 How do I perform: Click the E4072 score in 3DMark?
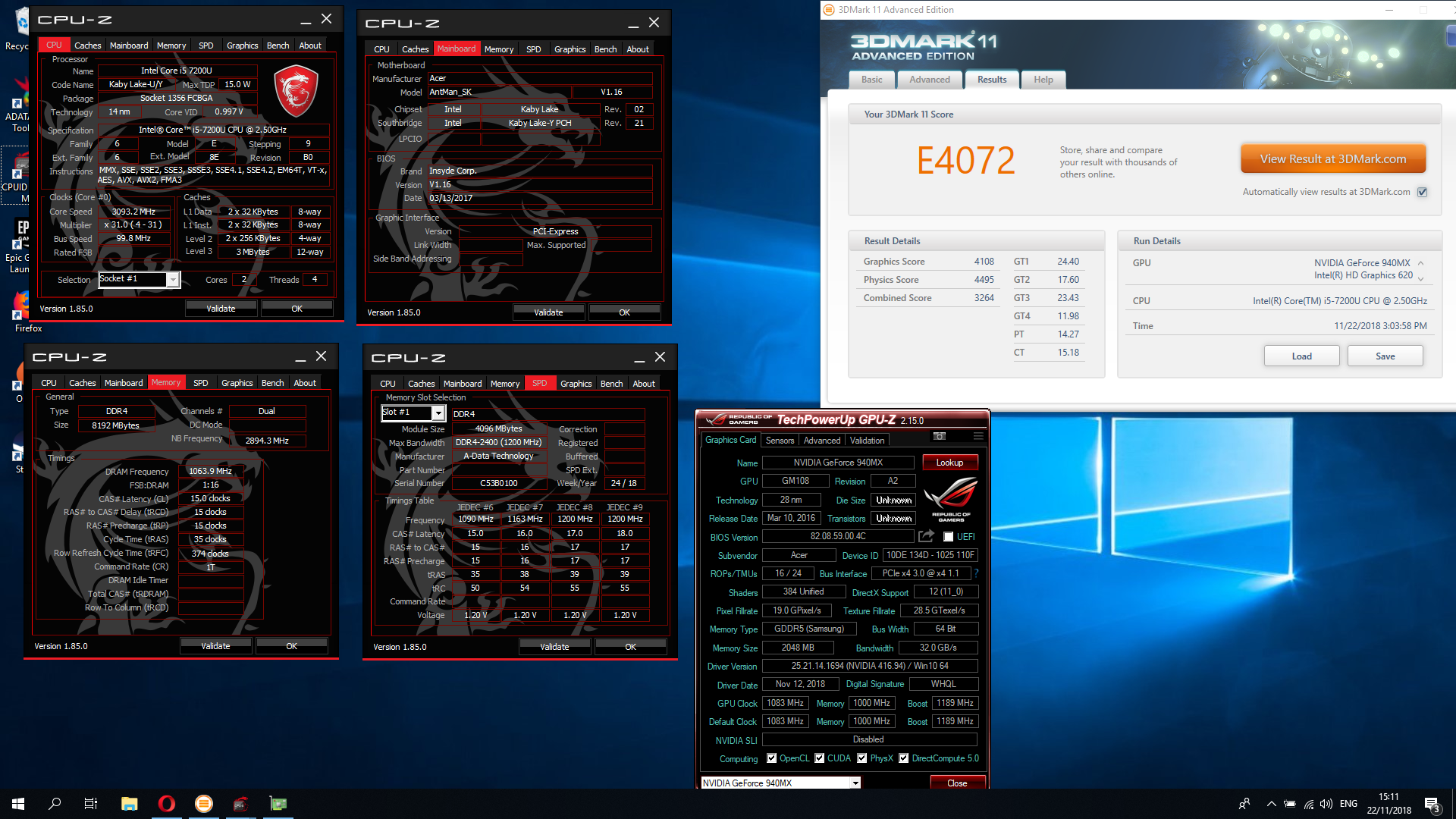click(965, 161)
